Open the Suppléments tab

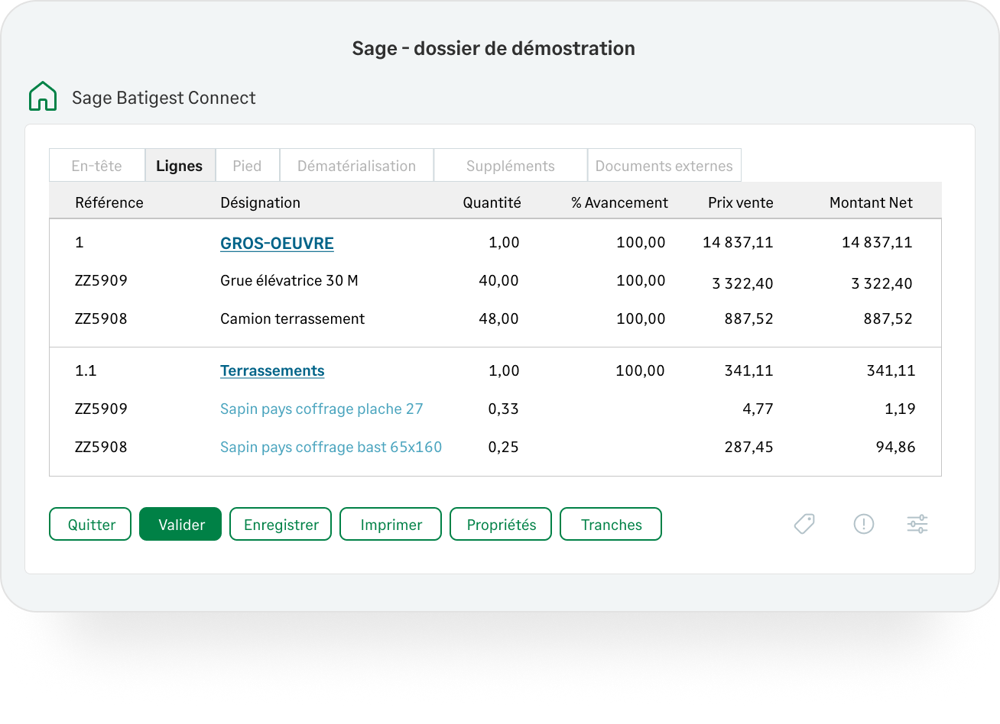(x=510, y=166)
